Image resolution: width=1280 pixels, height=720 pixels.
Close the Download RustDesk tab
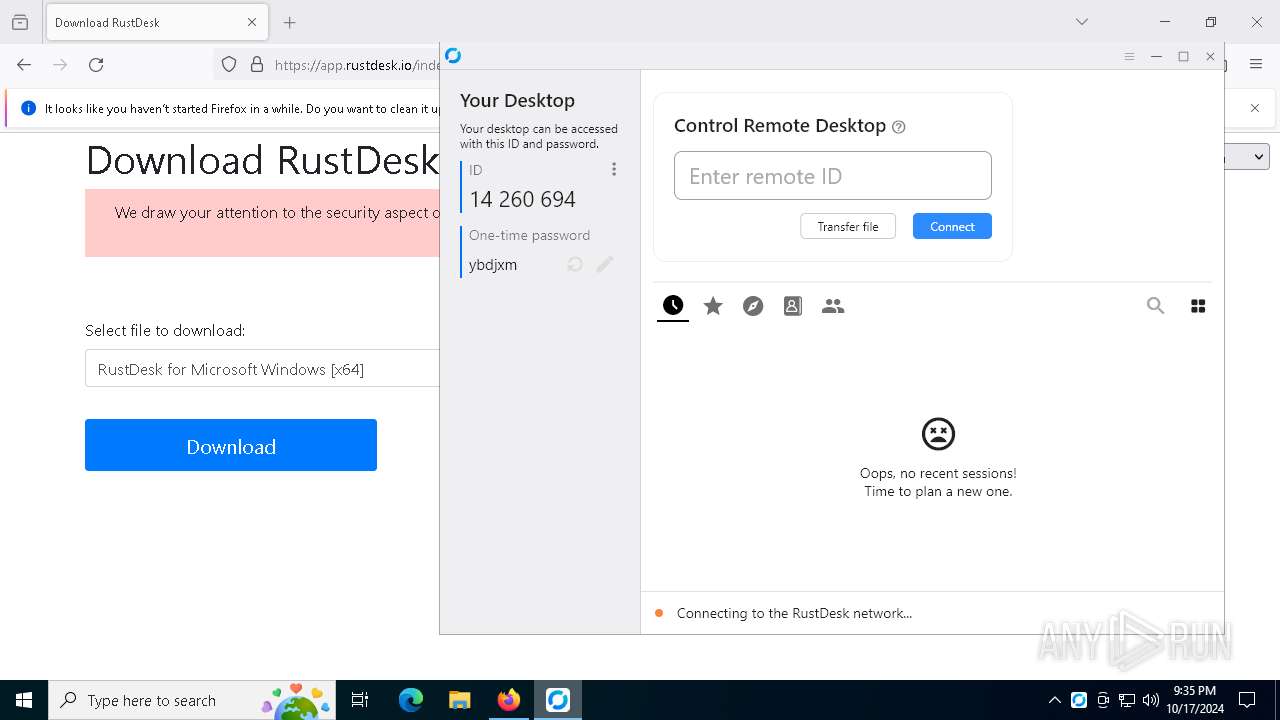tap(252, 22)
